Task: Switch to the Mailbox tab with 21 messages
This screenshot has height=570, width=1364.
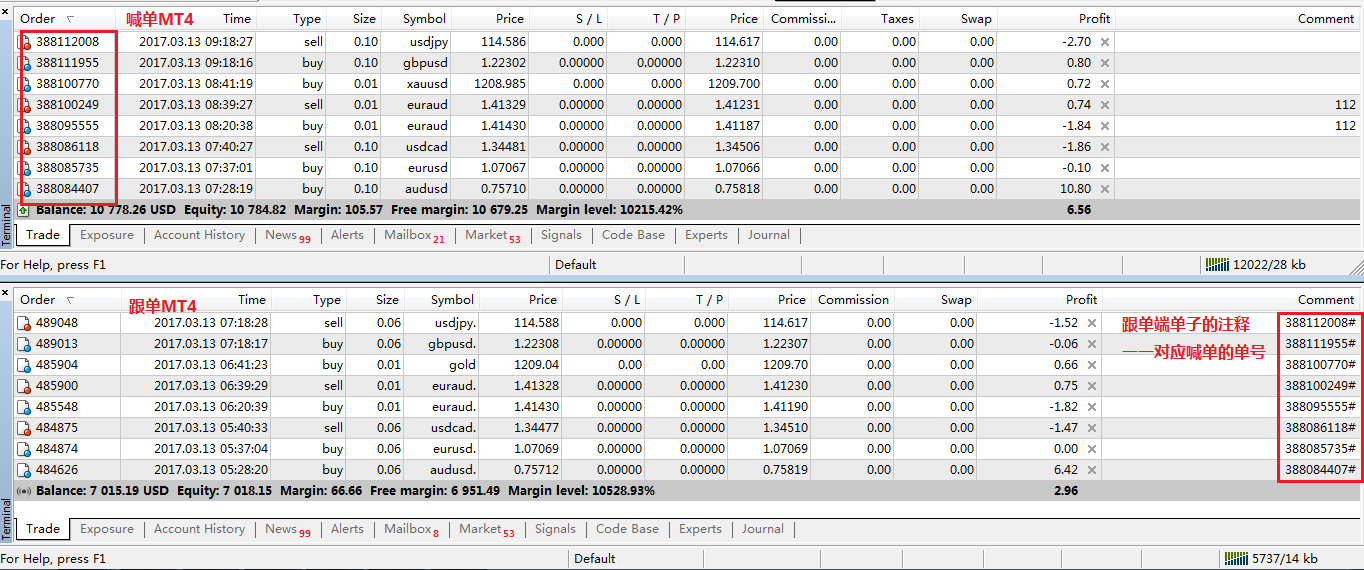Action: (x=414, y=235)
